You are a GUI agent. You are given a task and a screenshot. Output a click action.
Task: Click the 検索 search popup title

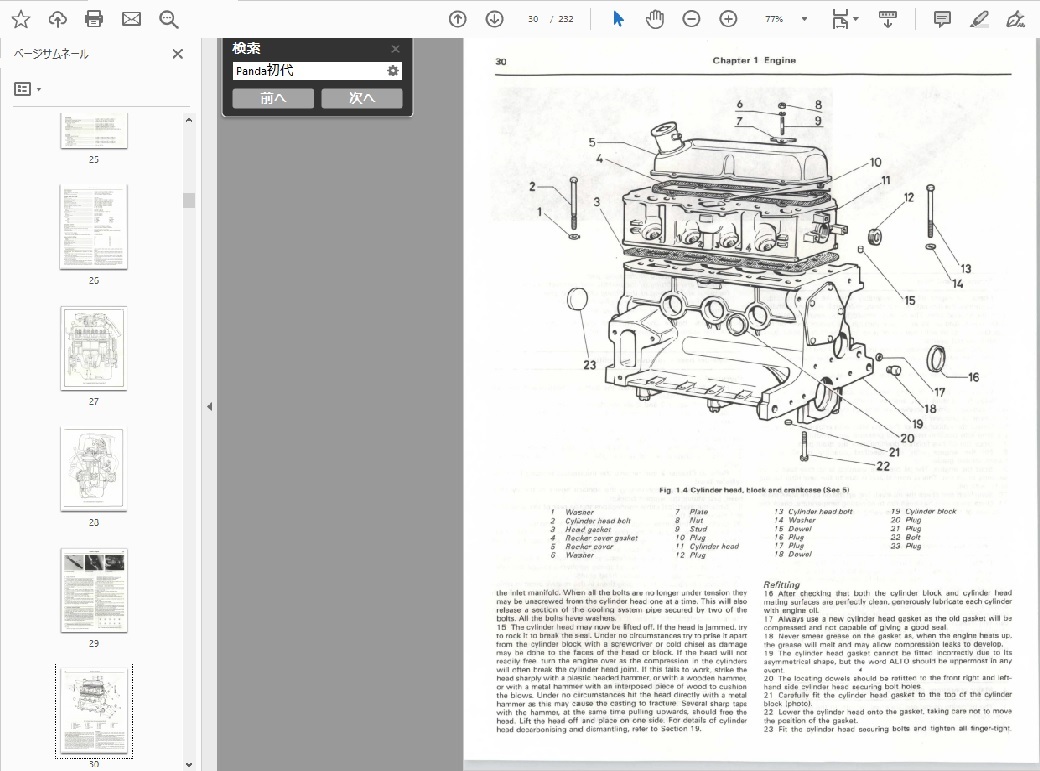coord(246,48)
